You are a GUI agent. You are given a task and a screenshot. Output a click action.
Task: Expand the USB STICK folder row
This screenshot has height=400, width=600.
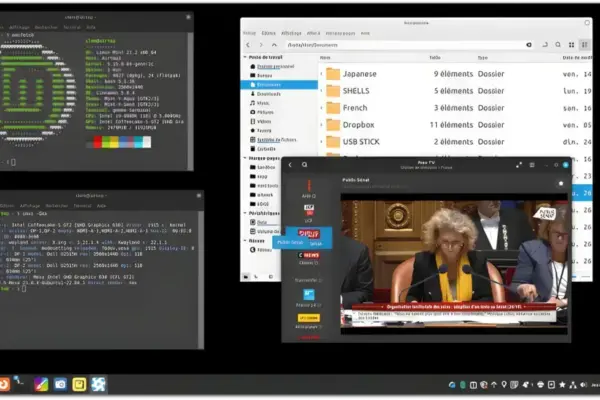(321, 142)
